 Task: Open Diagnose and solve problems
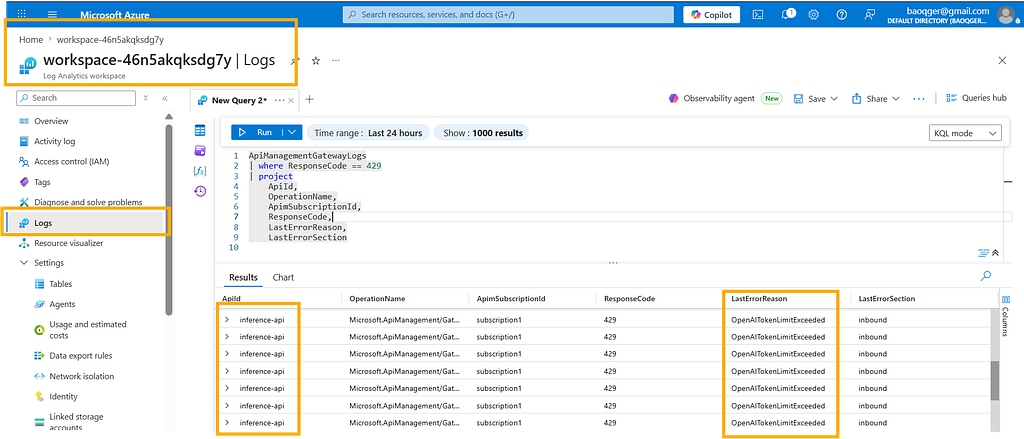(86, 203)
